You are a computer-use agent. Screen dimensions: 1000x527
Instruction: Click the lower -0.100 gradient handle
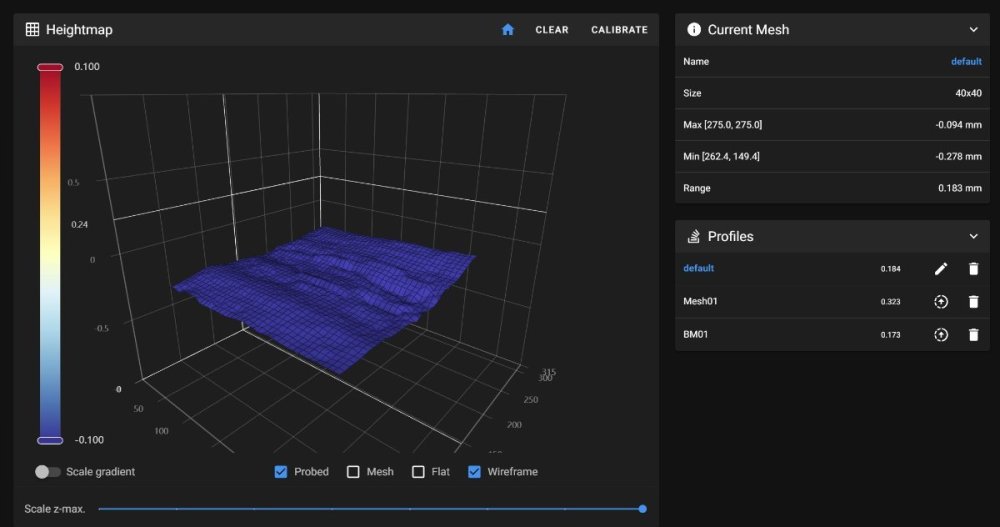pos(50,440)
